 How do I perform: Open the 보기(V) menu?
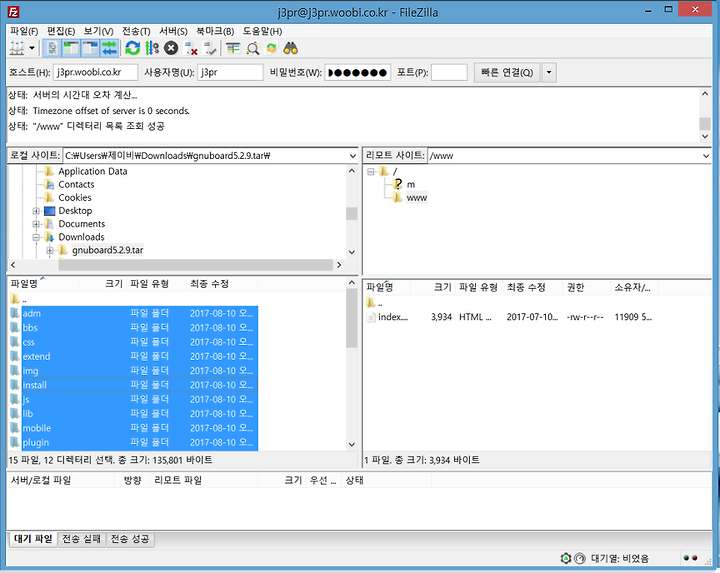click(98, 31)
